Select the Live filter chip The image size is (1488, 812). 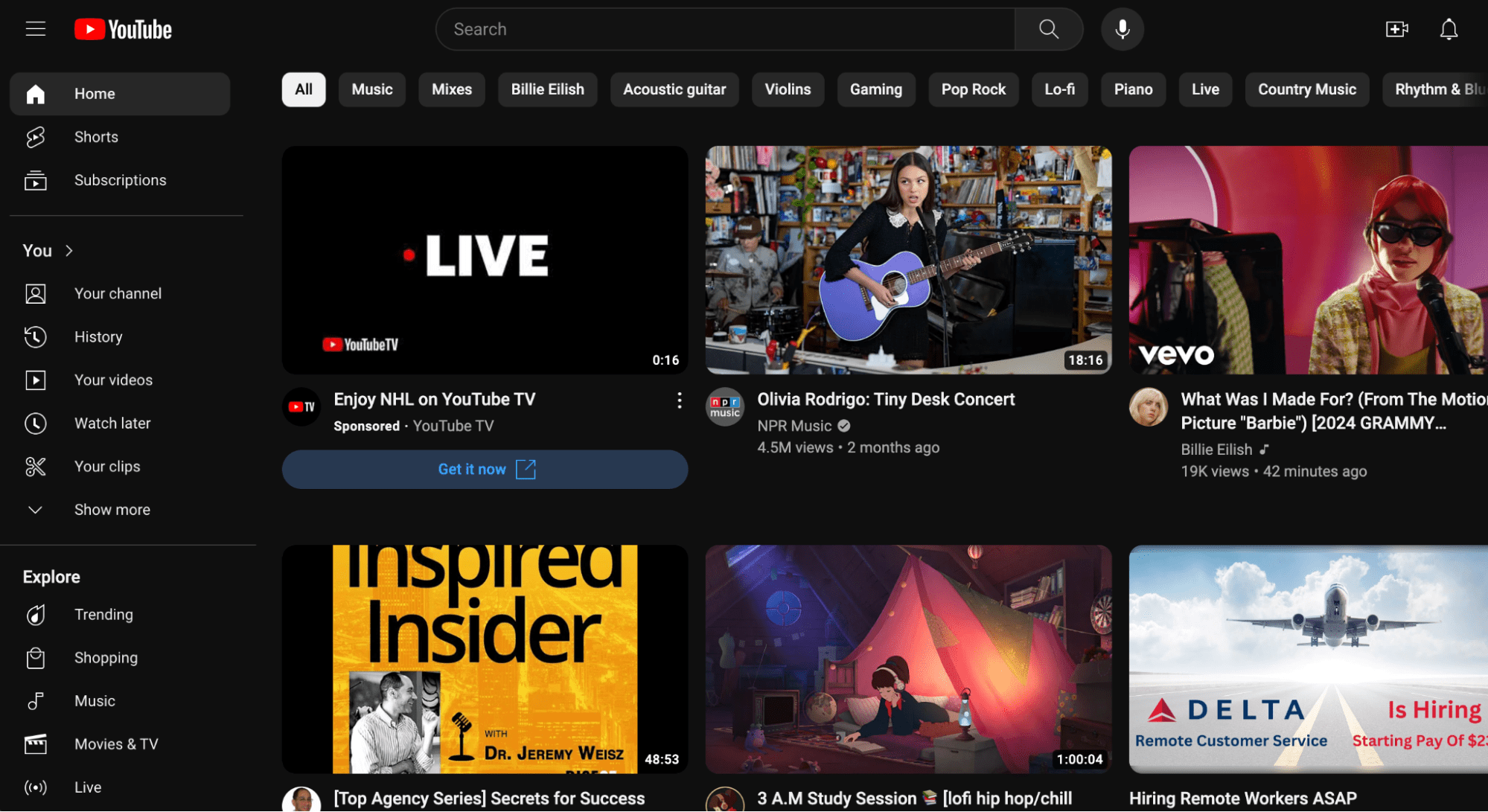coord(1205,89)
